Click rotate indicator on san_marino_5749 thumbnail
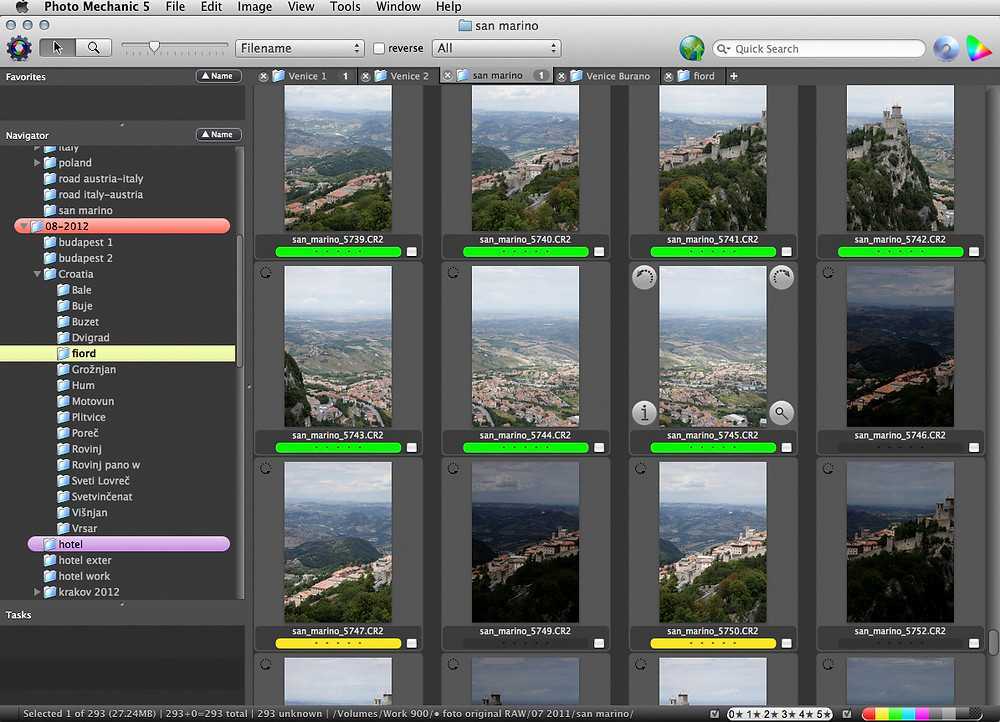This screenshot has height=722, width=1000. (x=453, y=469)
